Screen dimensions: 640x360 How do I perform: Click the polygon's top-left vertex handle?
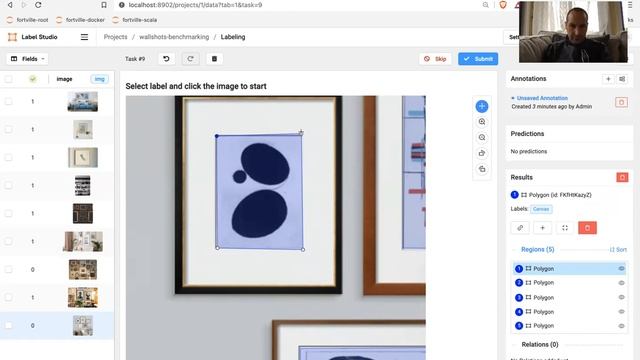point(217,136)
